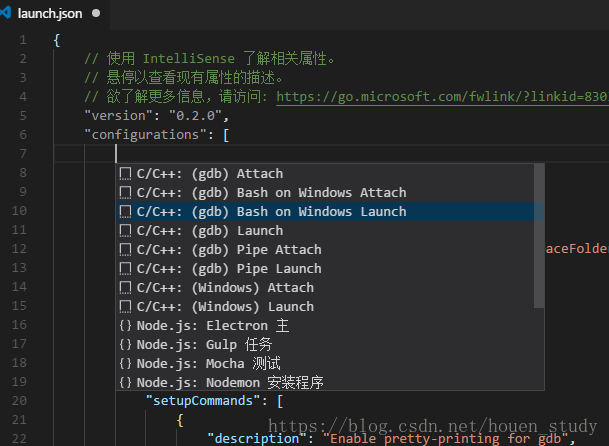Screen dimensions: 609x446
Task: Choose C/C++: (gdb) Attach suggestion
Action: click(325, 173)
